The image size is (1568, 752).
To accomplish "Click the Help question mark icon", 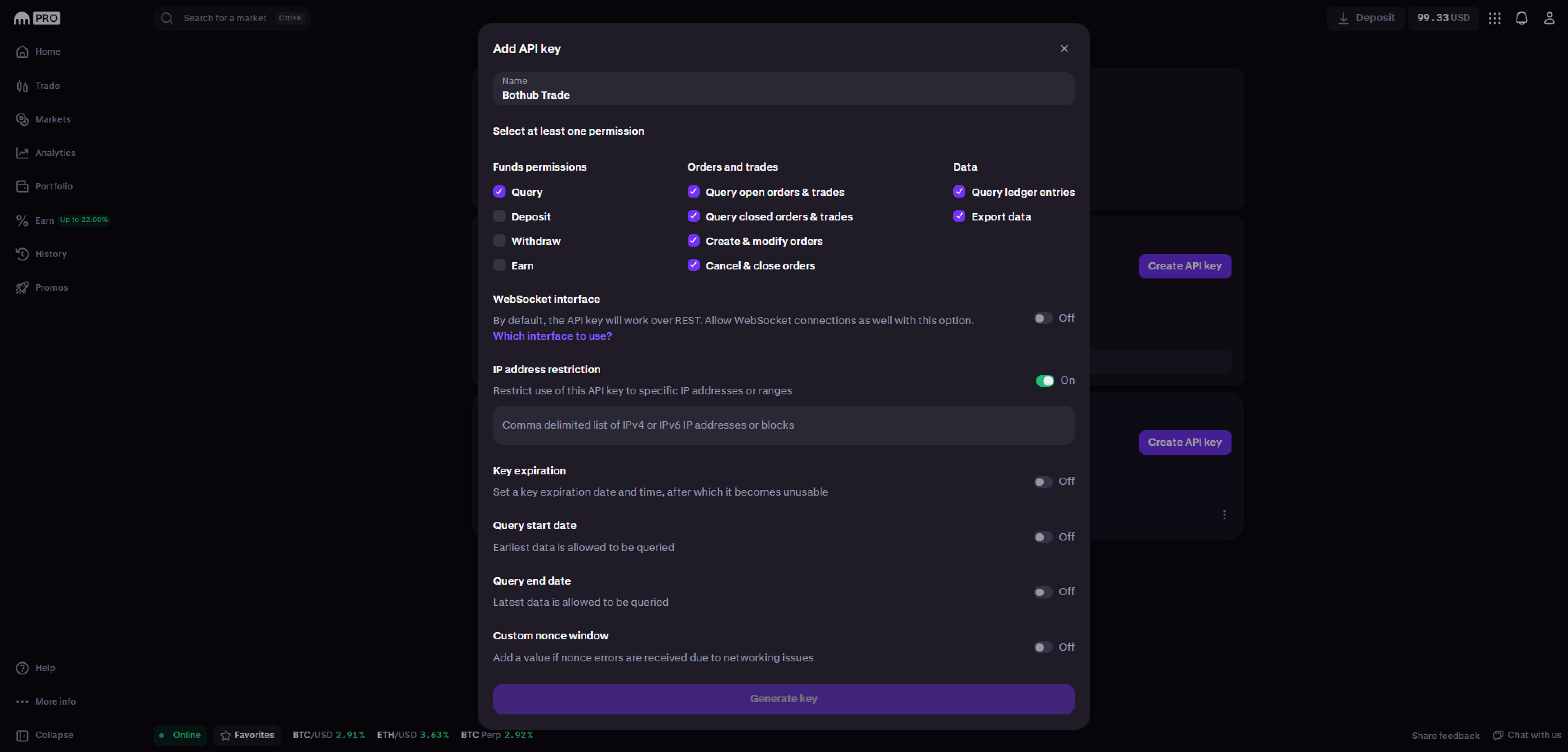I will click(x=22, y=668).
